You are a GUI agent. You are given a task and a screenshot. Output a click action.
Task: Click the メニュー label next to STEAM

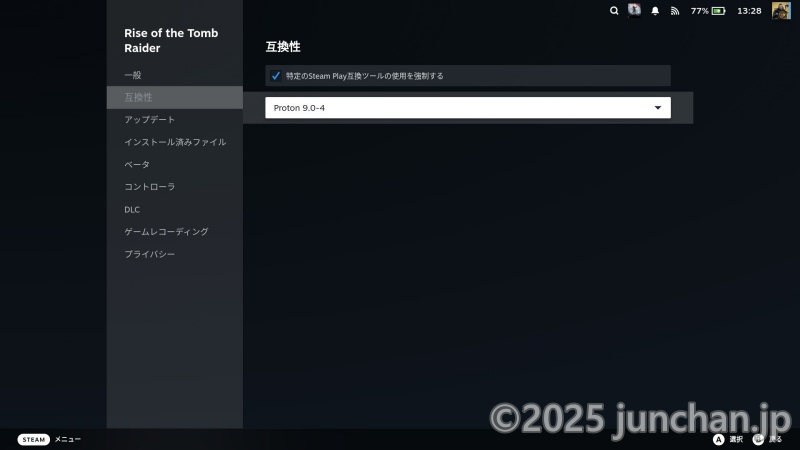tap(68, 439)
